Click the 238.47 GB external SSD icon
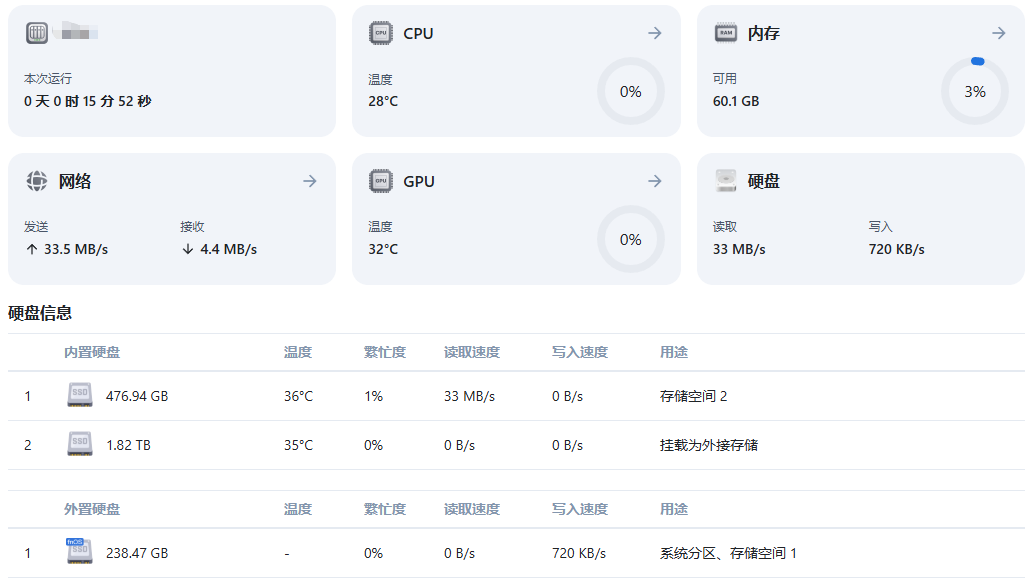 coord(80,552)
